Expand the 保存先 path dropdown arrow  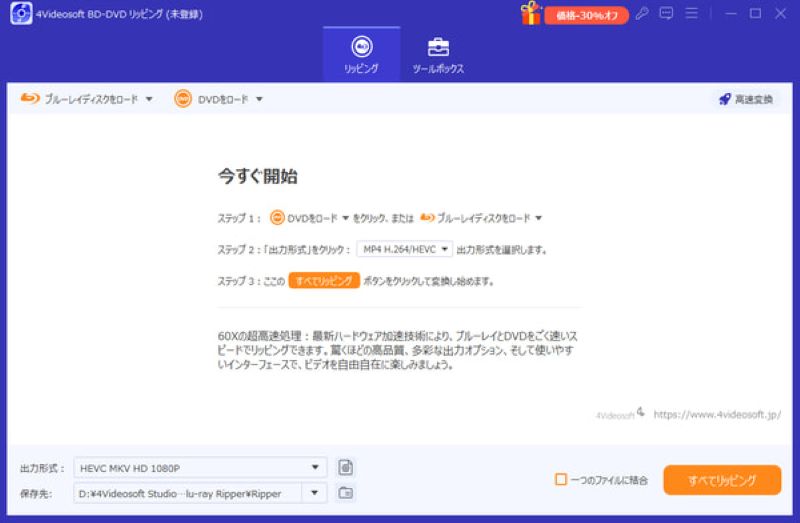pos(314,493)
